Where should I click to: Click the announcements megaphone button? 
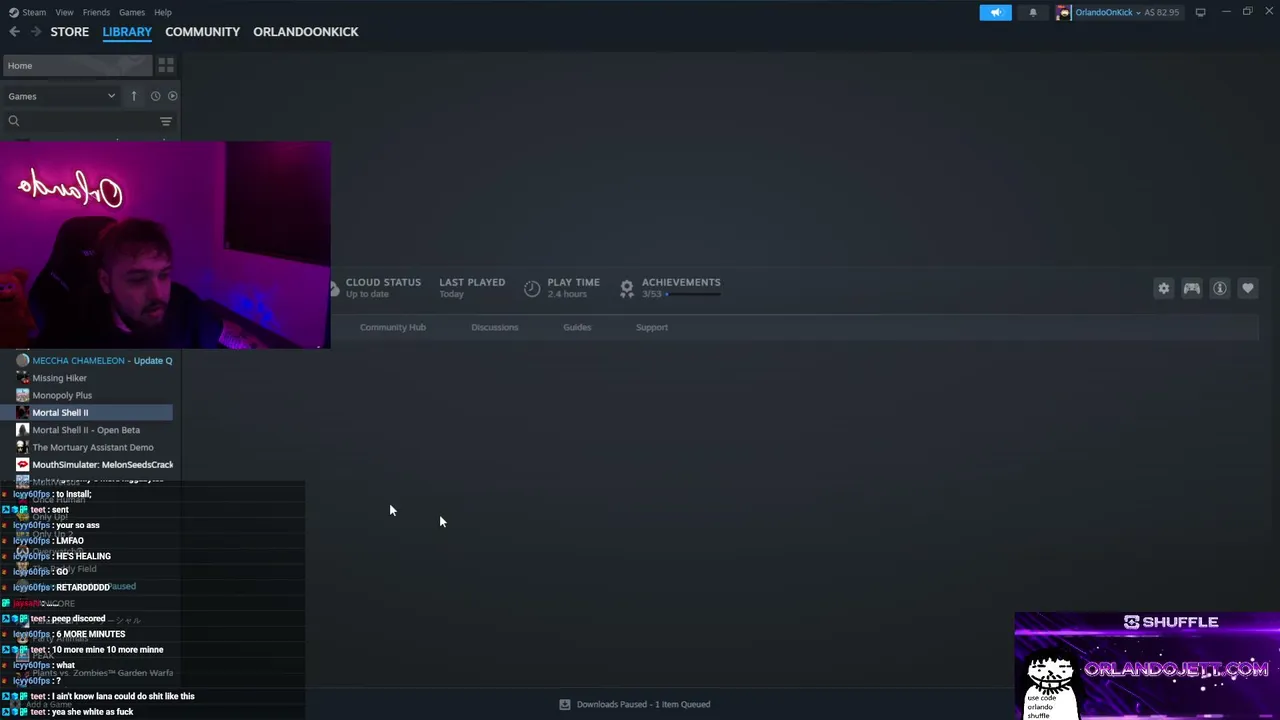point(995,12)
